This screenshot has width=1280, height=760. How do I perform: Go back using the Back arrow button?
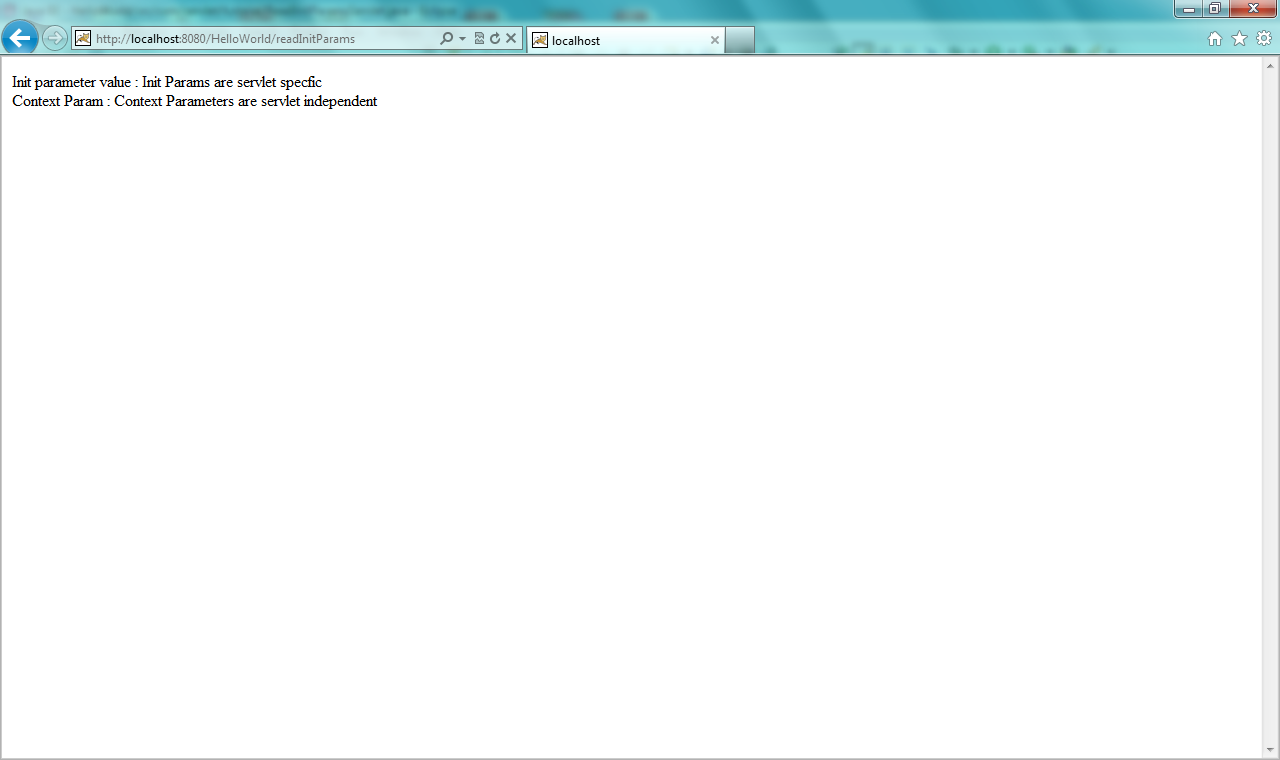[20, 39]
